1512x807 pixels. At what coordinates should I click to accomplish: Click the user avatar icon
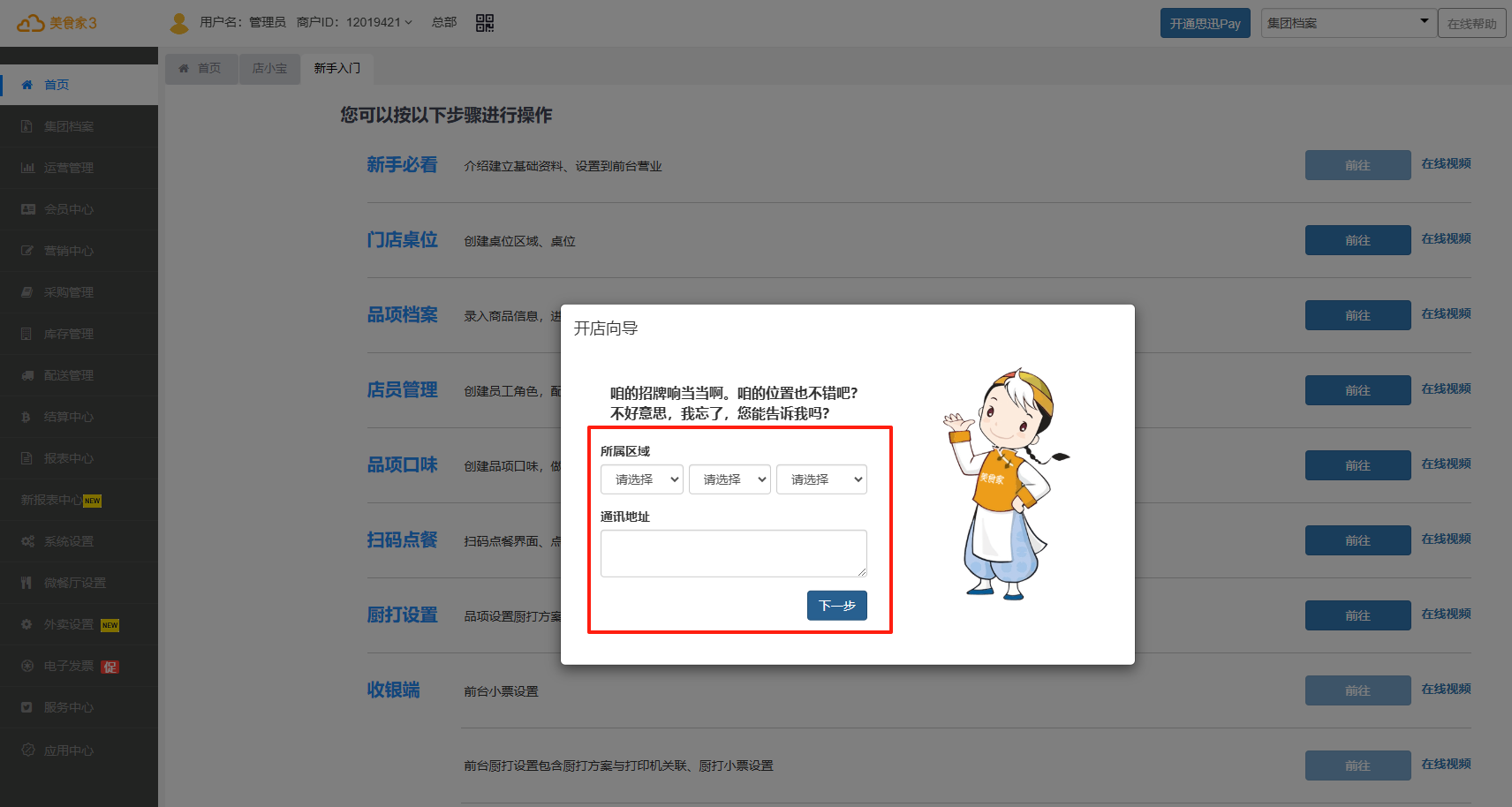click(x=179, y=23)
